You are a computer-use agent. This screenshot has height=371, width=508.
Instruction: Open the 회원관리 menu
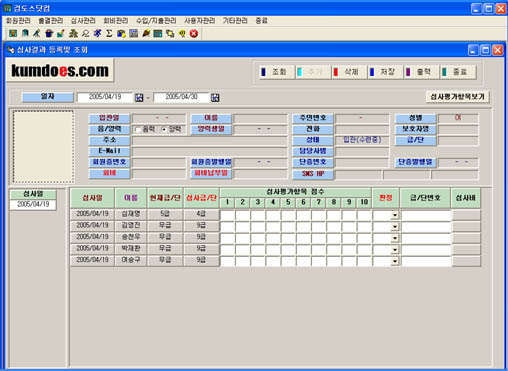(18, 21)
